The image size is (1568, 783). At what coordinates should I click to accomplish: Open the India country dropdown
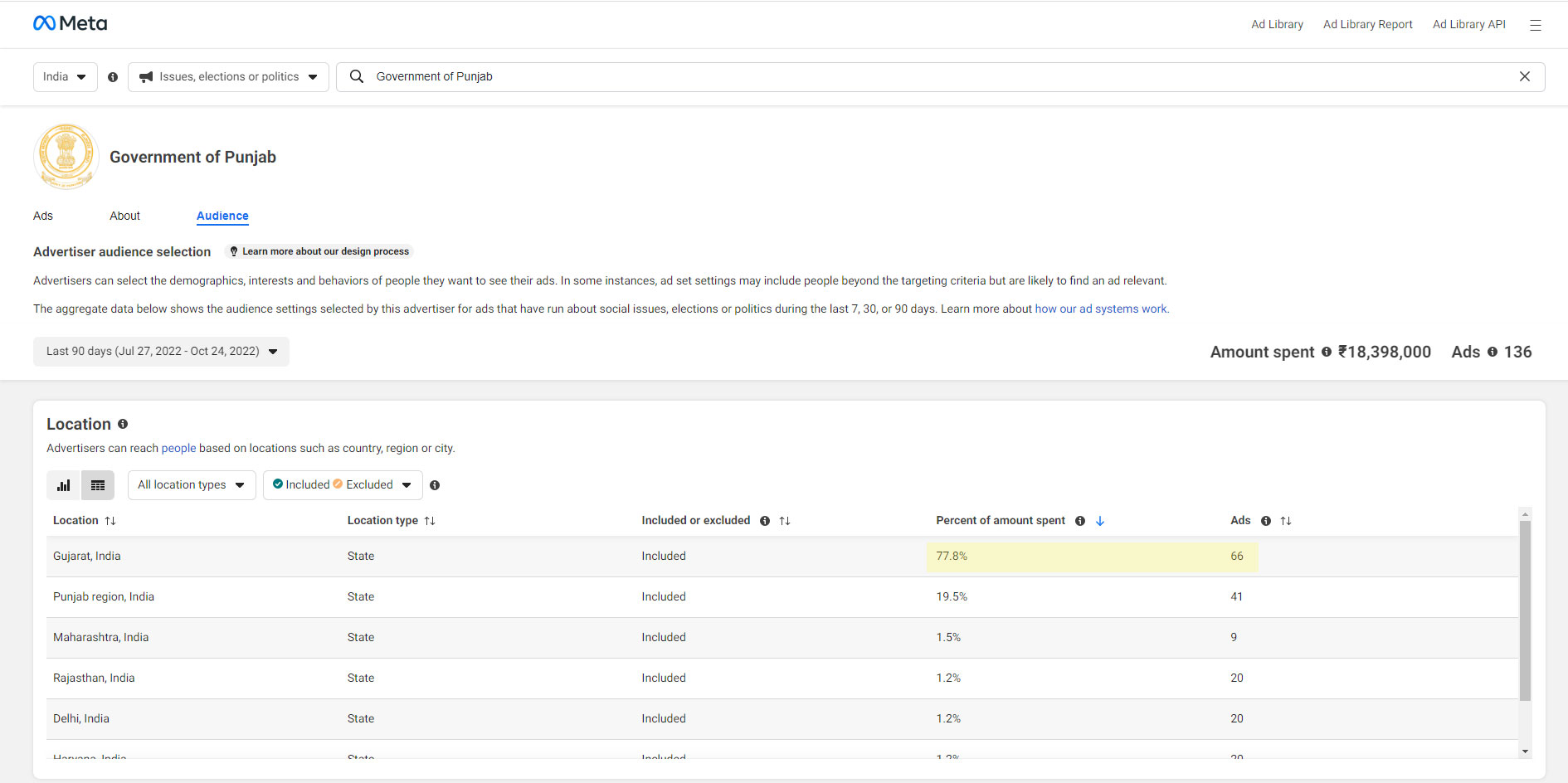click(x=65, y=77)
